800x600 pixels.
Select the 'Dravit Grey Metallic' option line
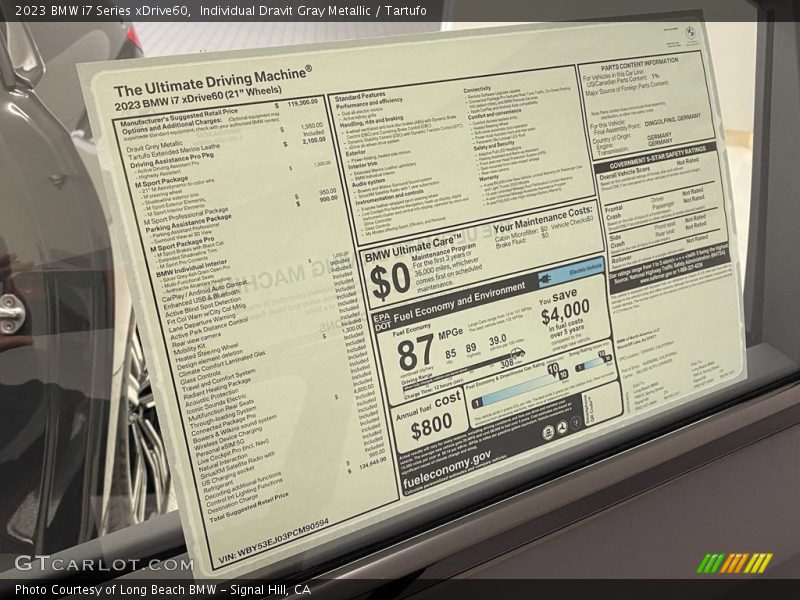154,146
